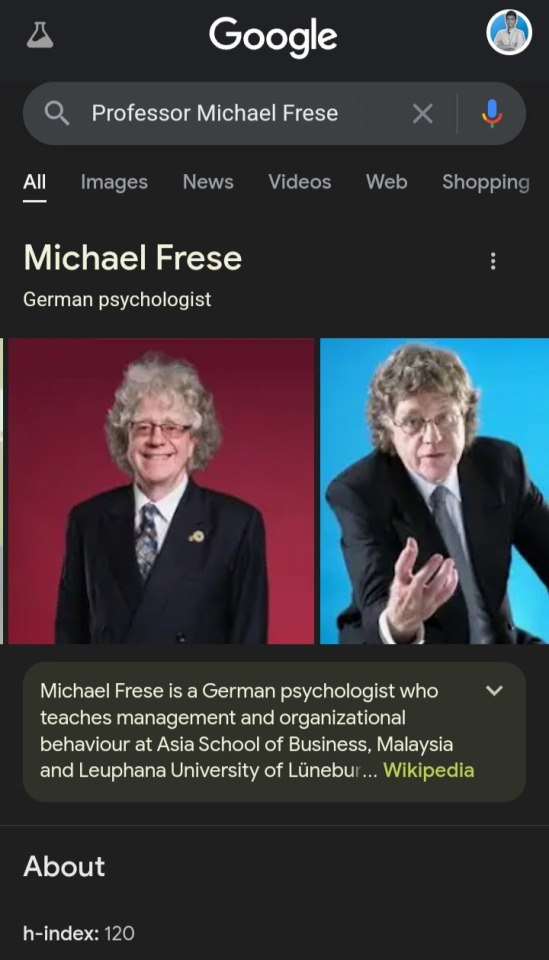
Task: Expand the Wikipedia description chevron
Action: (x=494, y=691)
